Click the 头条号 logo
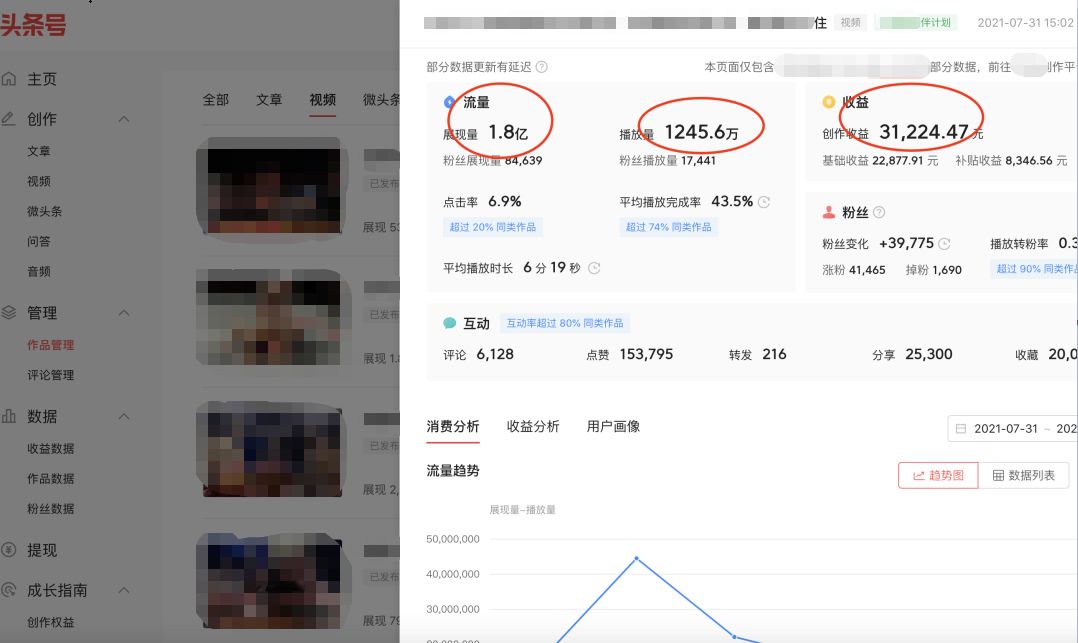 point(34,25)
